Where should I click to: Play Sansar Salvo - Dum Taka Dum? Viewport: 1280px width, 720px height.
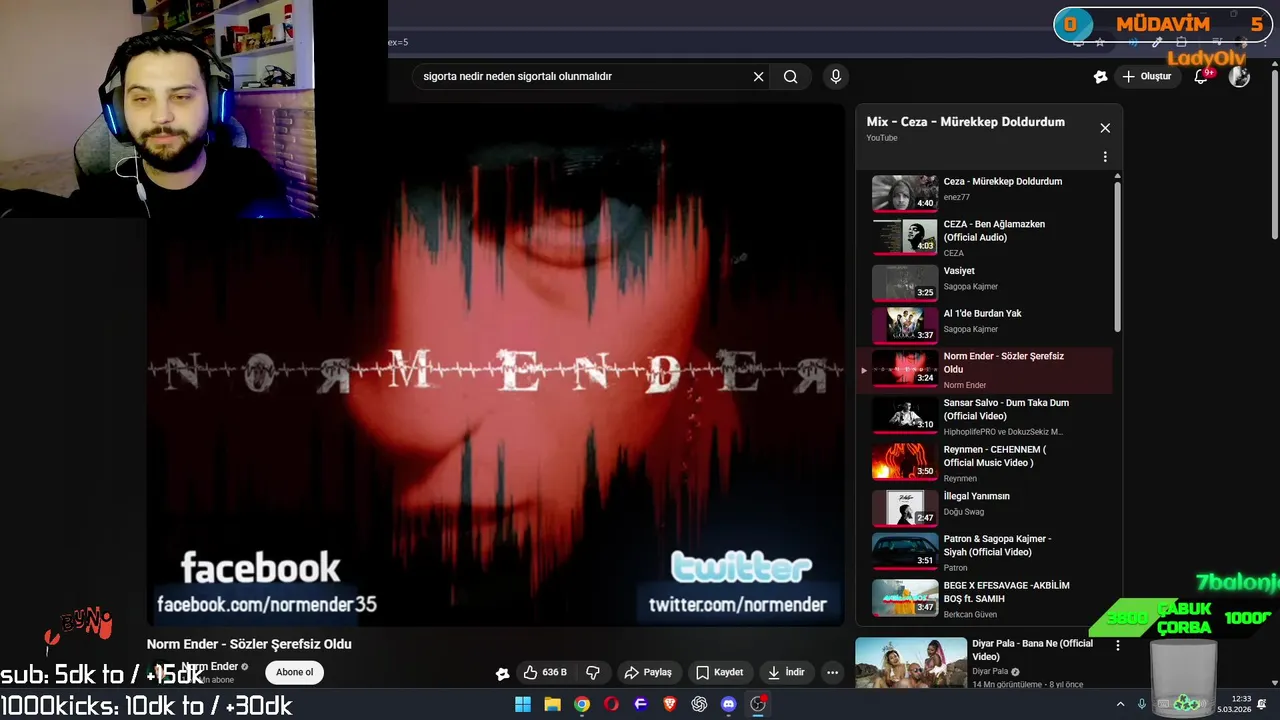coord(984,416)
